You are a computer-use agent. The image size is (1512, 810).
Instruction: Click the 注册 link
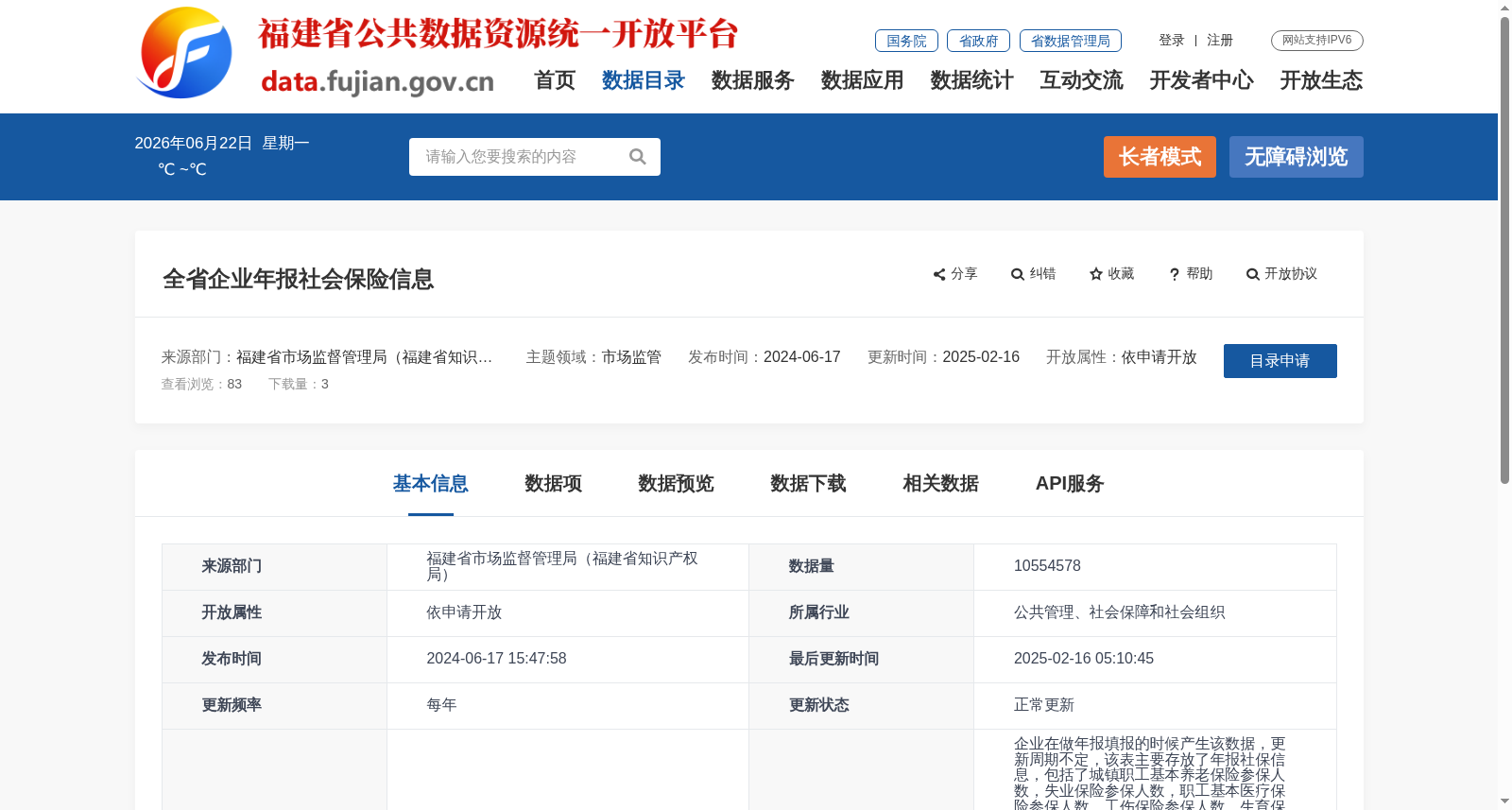point(1220,41)
